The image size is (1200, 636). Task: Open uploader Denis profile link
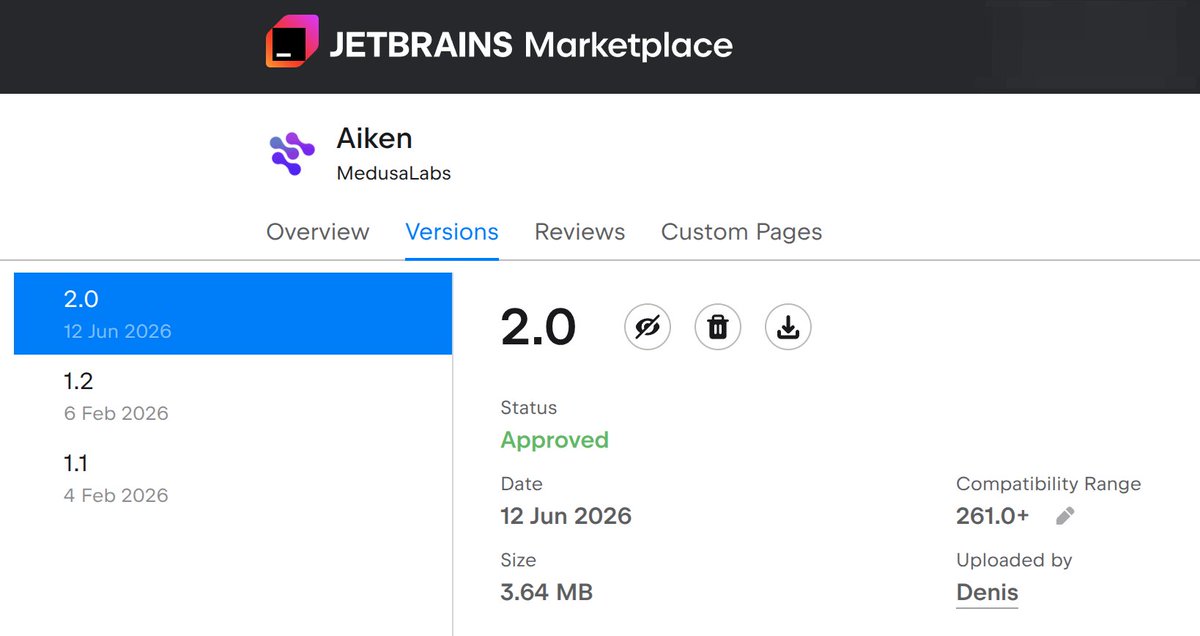coord(987,592)
